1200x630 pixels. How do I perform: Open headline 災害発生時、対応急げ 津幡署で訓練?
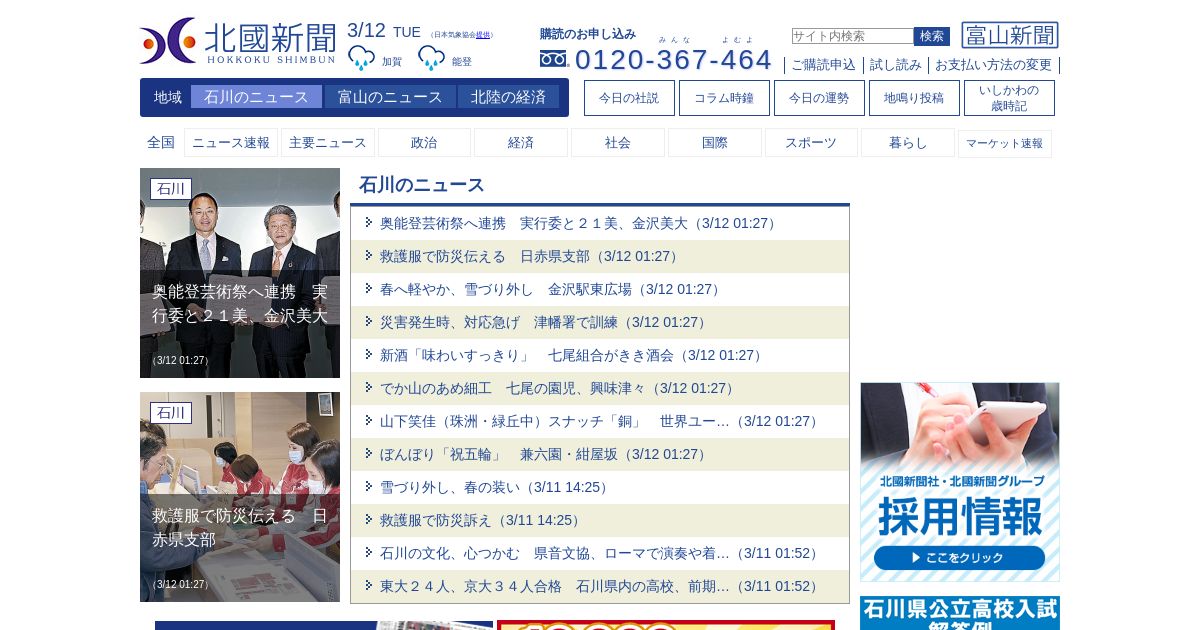tap(544, 322)
